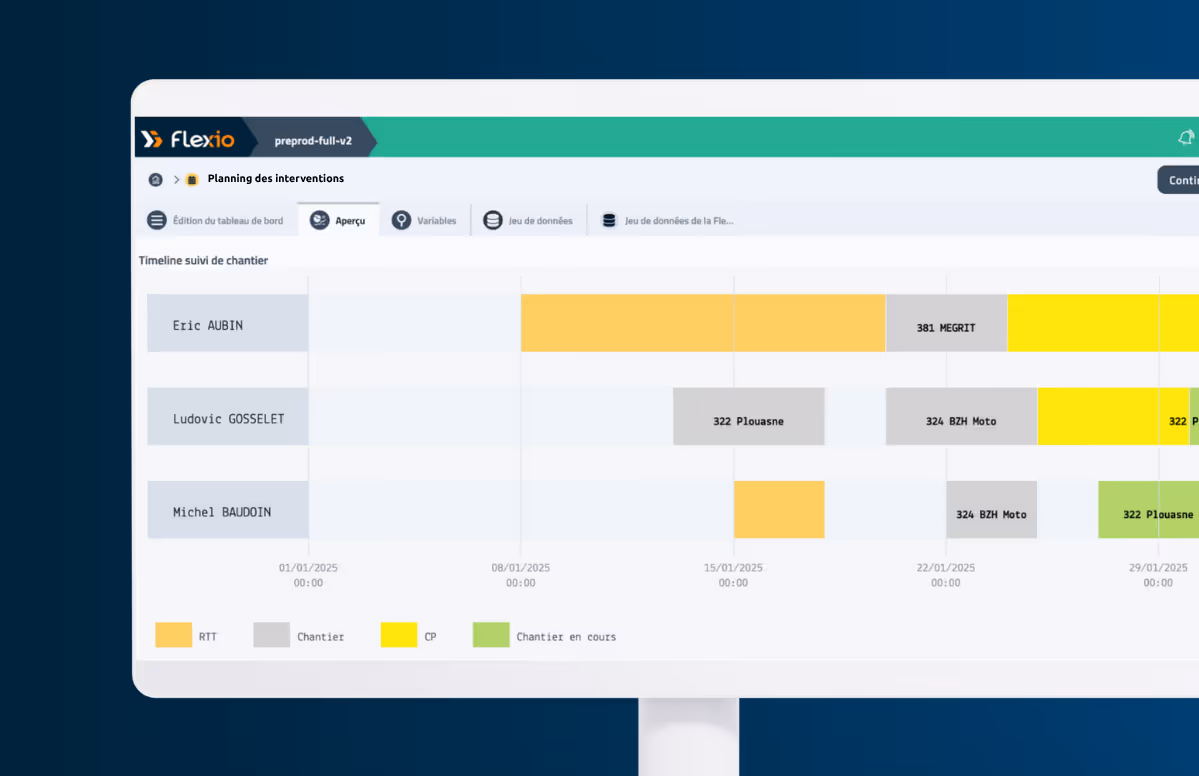This screenshot has width=1199, height=776.
Task: Click the Eric AUBIN row label
Action: tap(228, 323)
